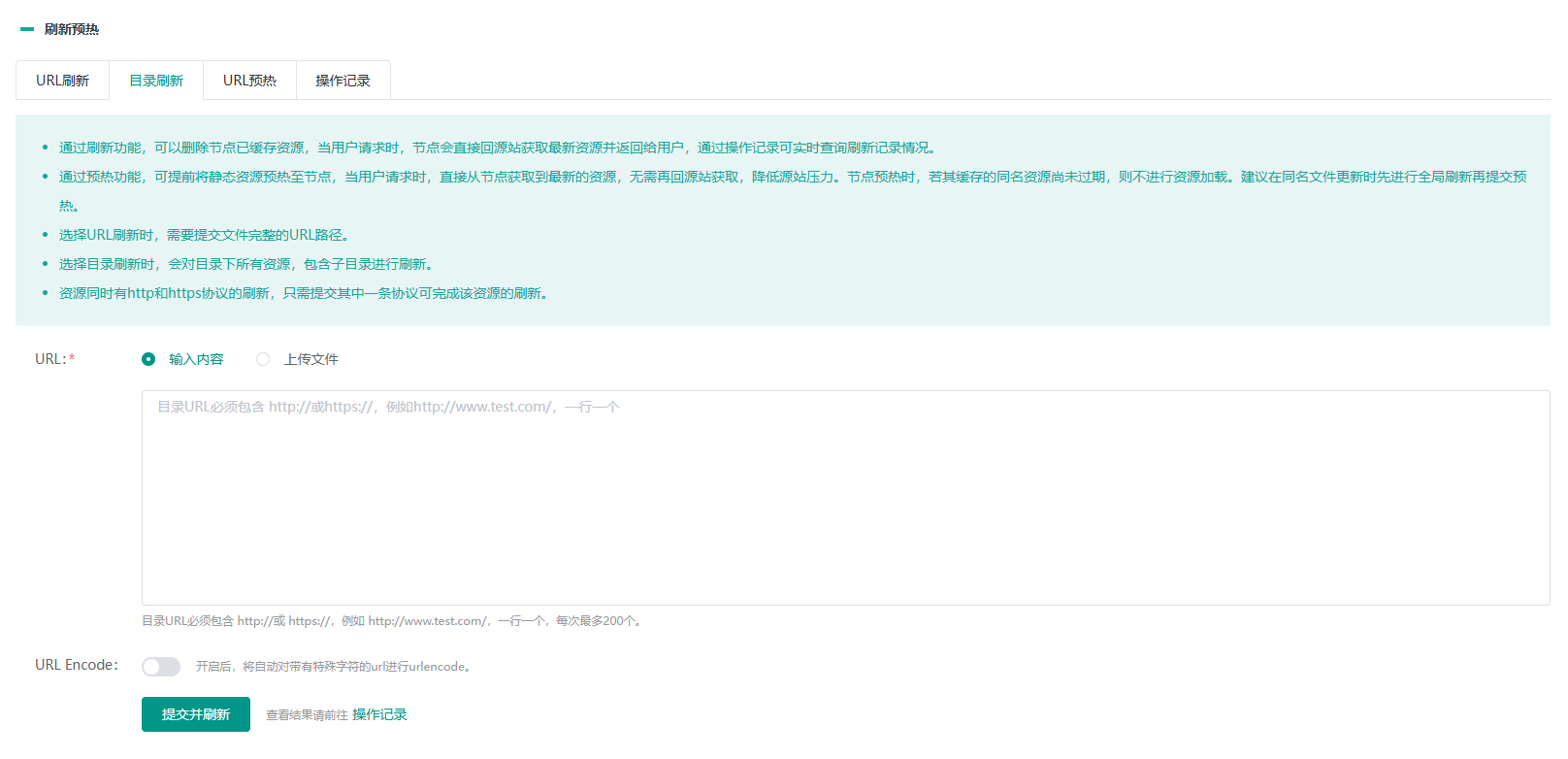Click the green dash icon beside 刷新预热

[x=27, y=29]
